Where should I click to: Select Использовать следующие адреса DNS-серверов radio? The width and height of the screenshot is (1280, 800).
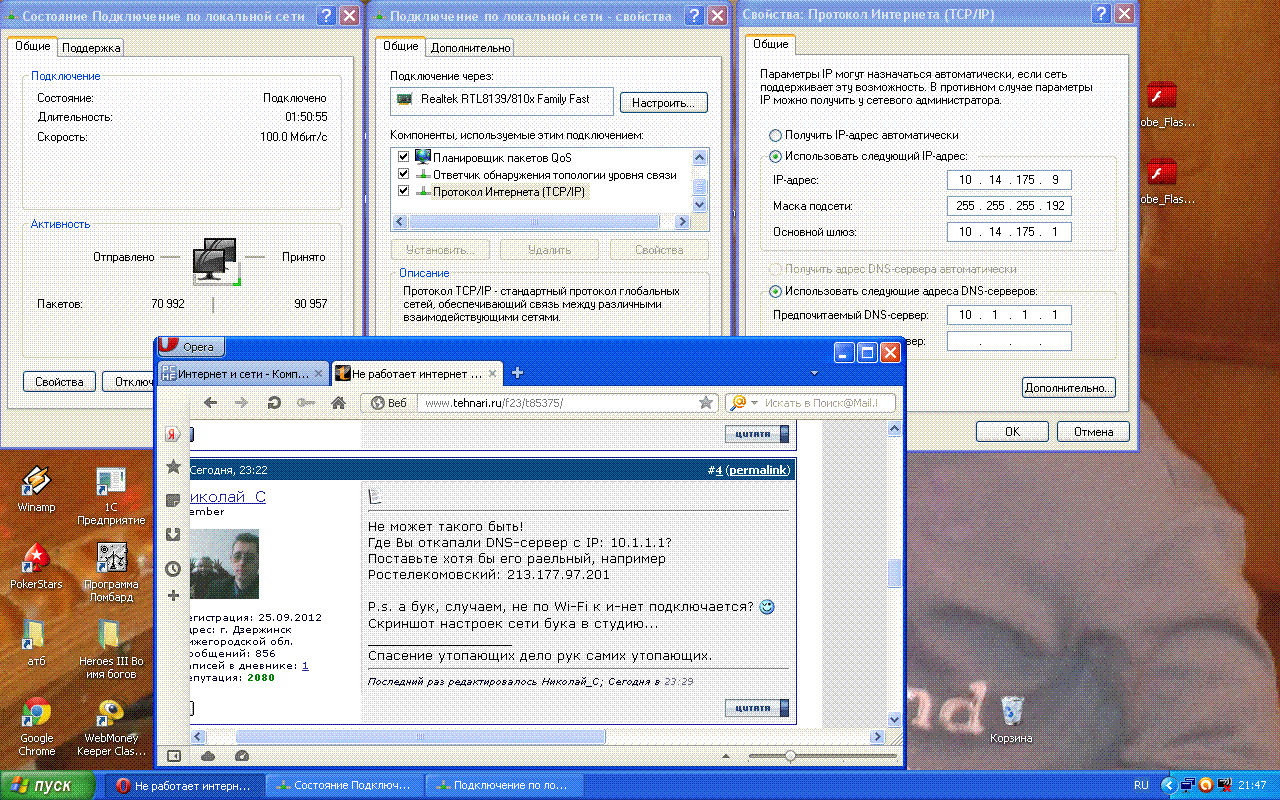point(775,291)
